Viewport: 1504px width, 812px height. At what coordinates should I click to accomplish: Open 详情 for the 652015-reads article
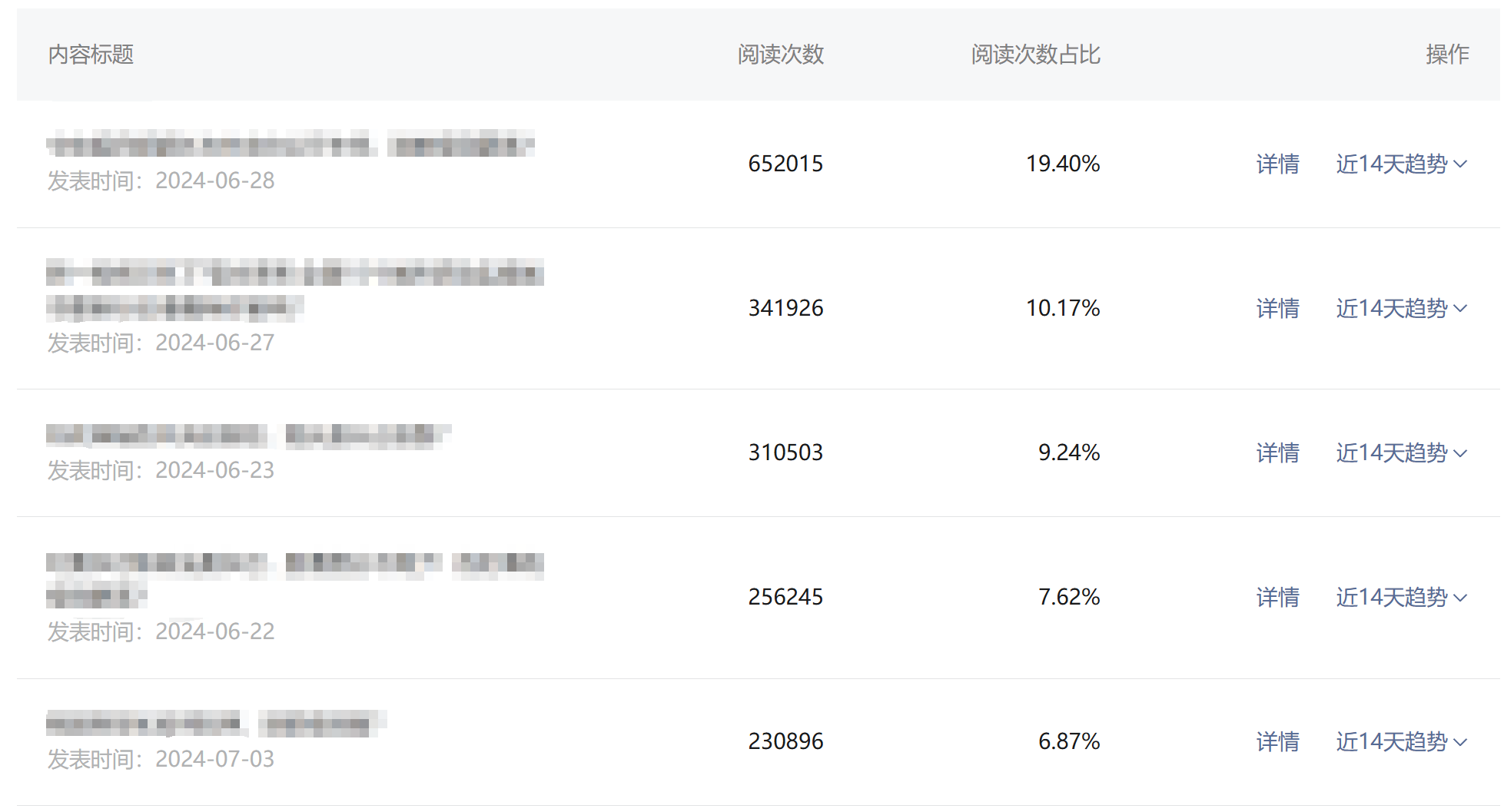(x=1277, y=164)
